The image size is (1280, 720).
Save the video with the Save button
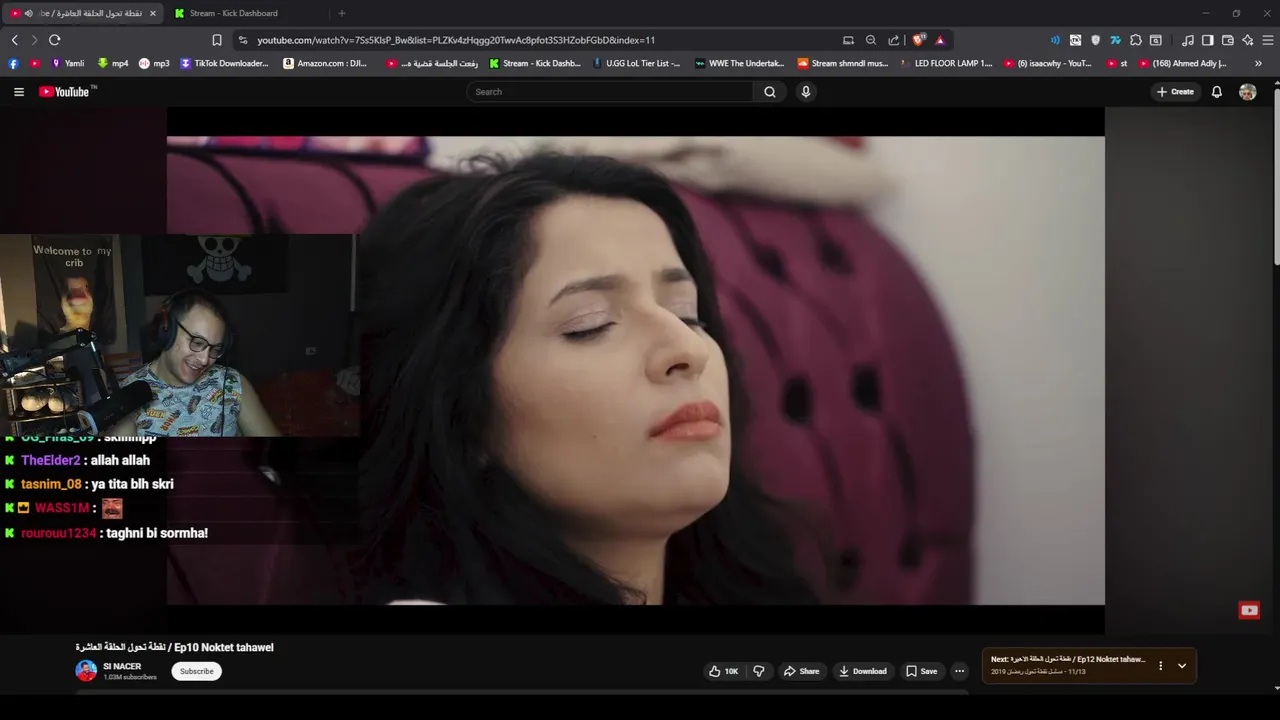pos(921,671)
